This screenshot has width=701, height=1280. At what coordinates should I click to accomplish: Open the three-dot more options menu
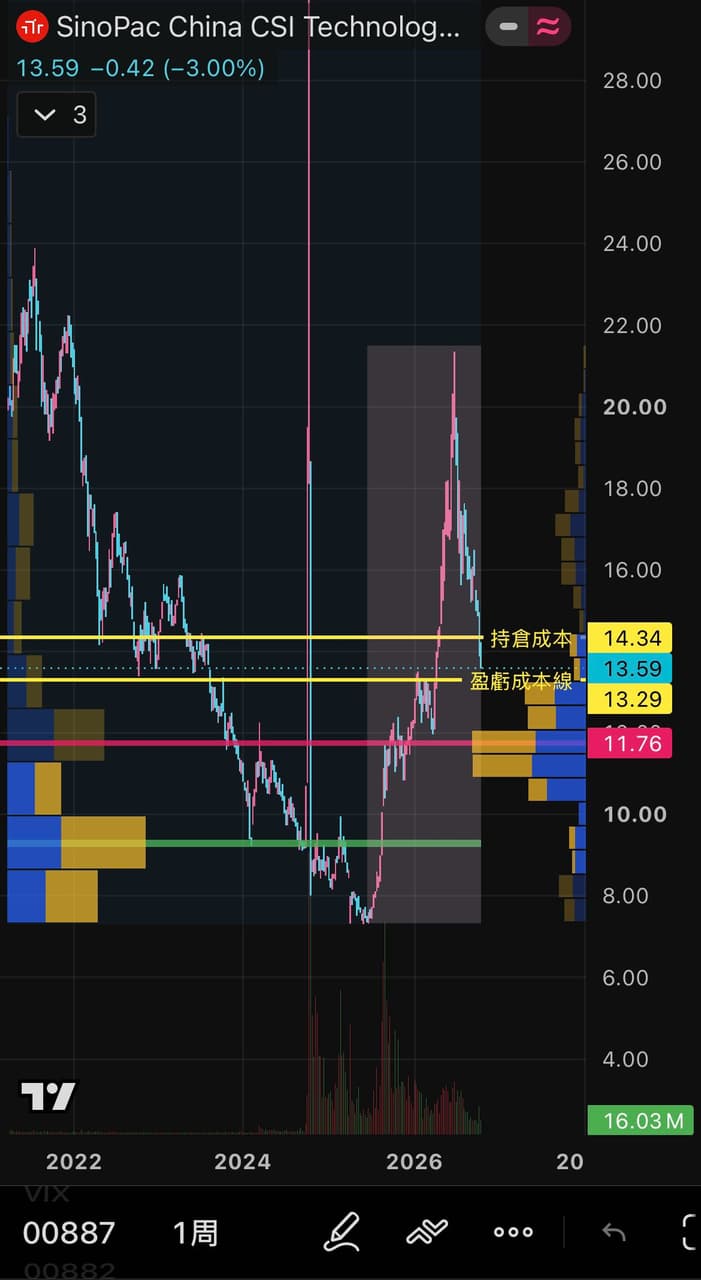click(x=513, y=1232)
